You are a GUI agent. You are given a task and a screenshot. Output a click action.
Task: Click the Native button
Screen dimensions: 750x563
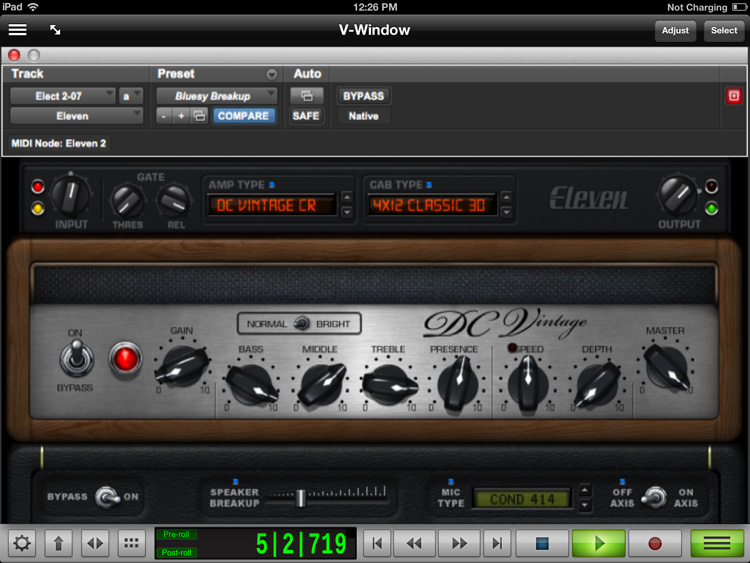pyautogui.click(x=364, y=116)
